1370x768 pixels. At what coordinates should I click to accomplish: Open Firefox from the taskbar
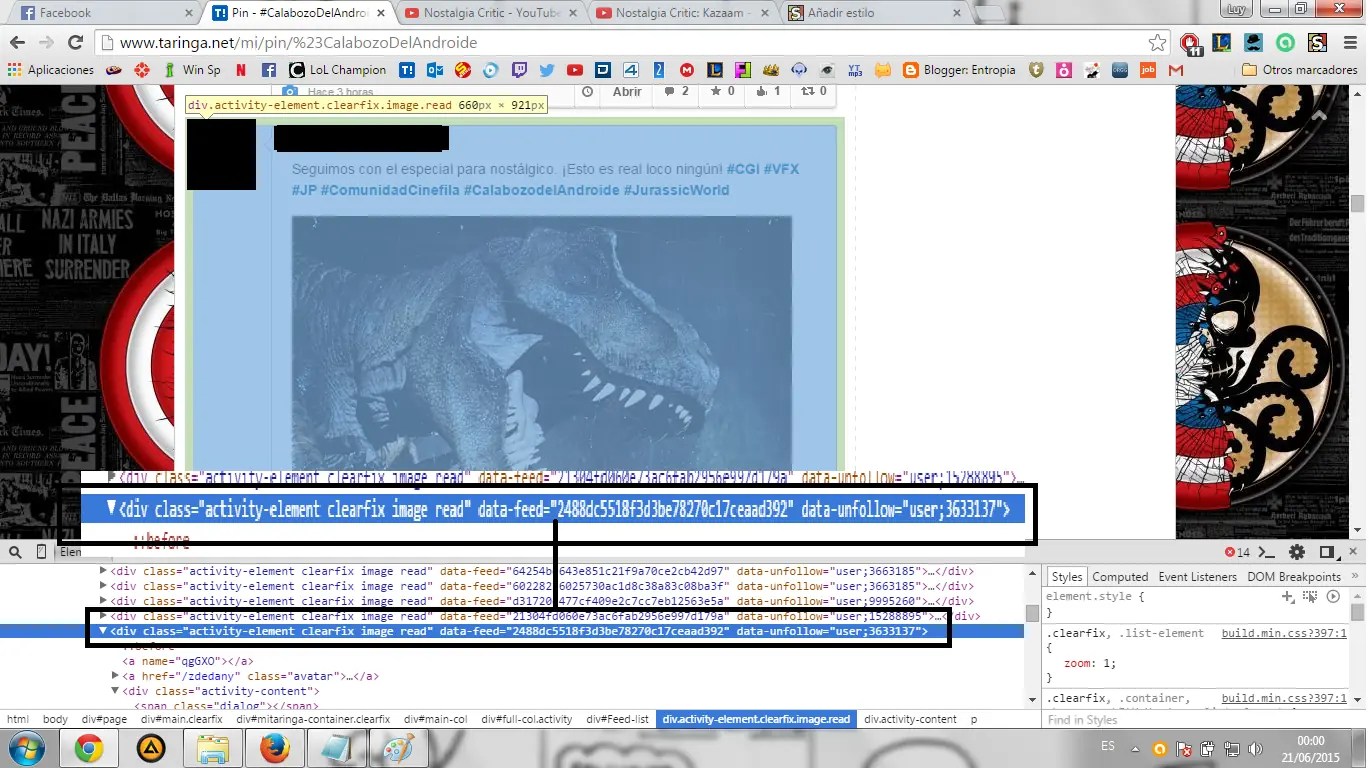pyautogui.click(x=273, y=748)
